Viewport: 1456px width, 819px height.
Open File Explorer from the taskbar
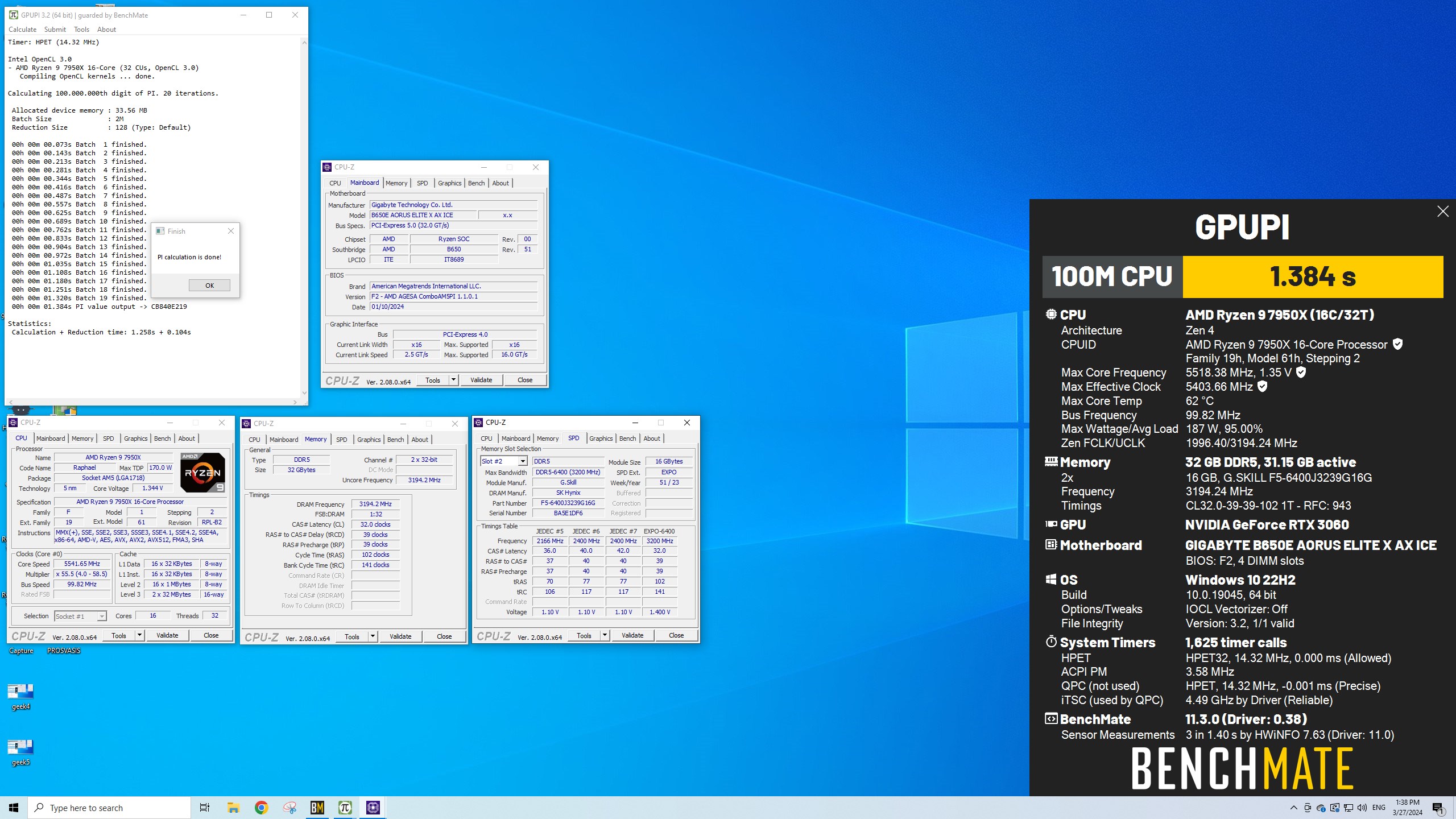pos(233,808)
